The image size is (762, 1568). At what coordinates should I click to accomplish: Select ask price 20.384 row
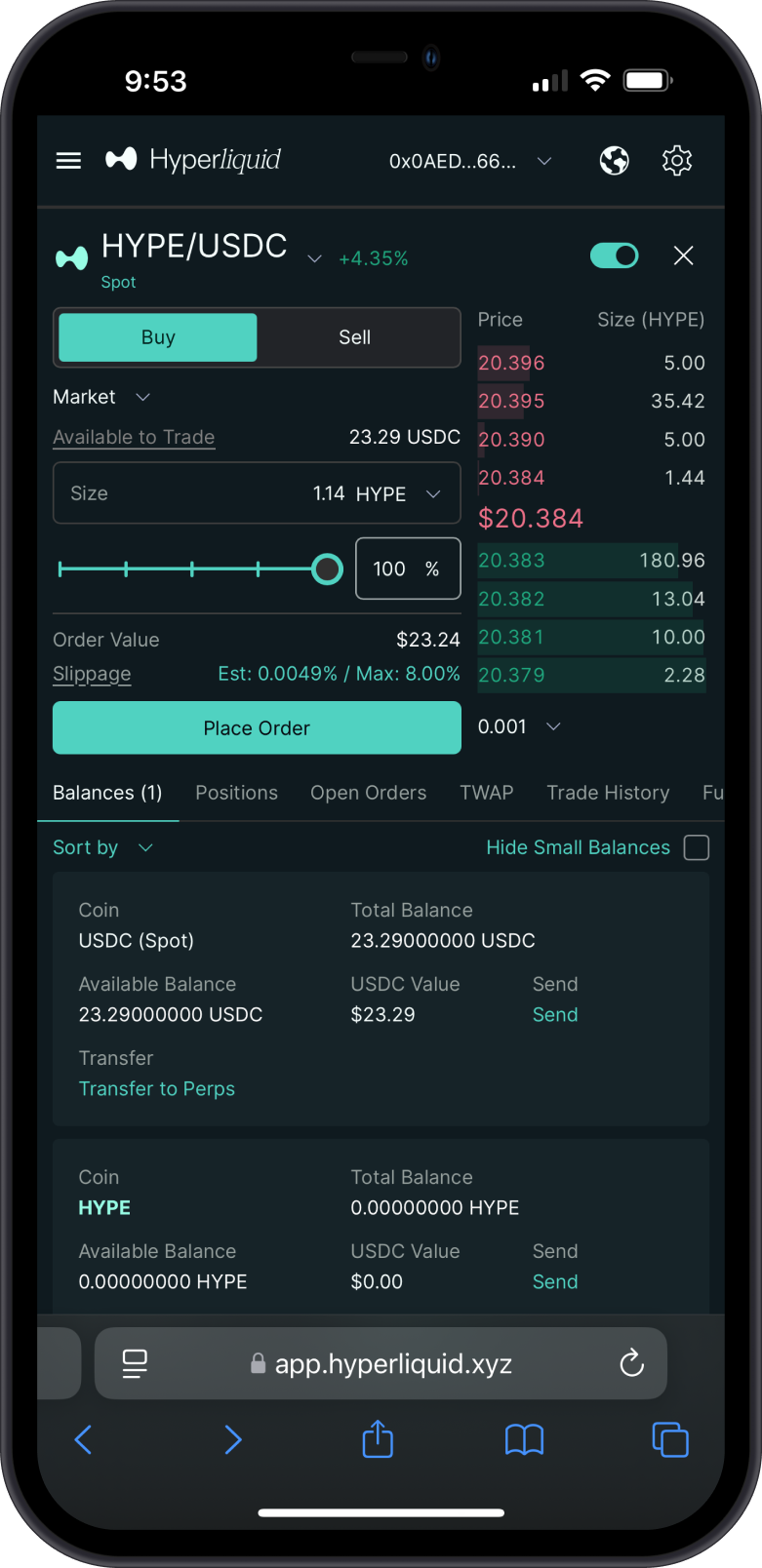pyautogui.click(x=591, y=478)
